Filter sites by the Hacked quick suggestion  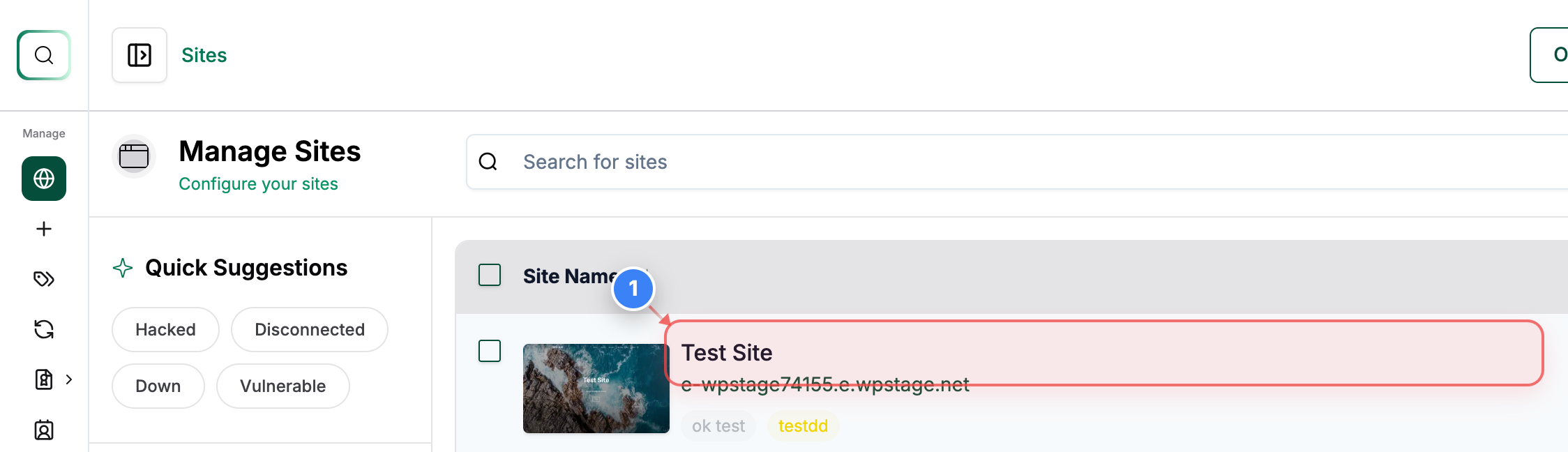(165, 329)
